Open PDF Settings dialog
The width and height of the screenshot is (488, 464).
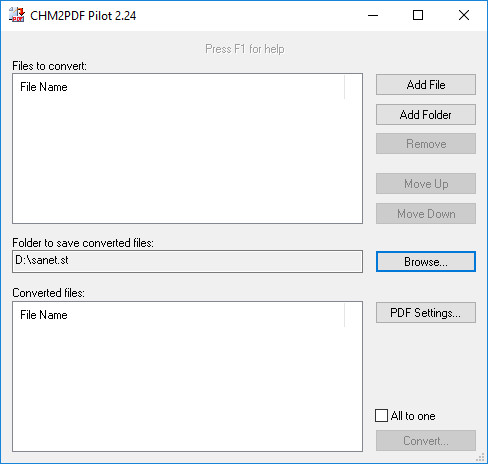coord(426,313)
